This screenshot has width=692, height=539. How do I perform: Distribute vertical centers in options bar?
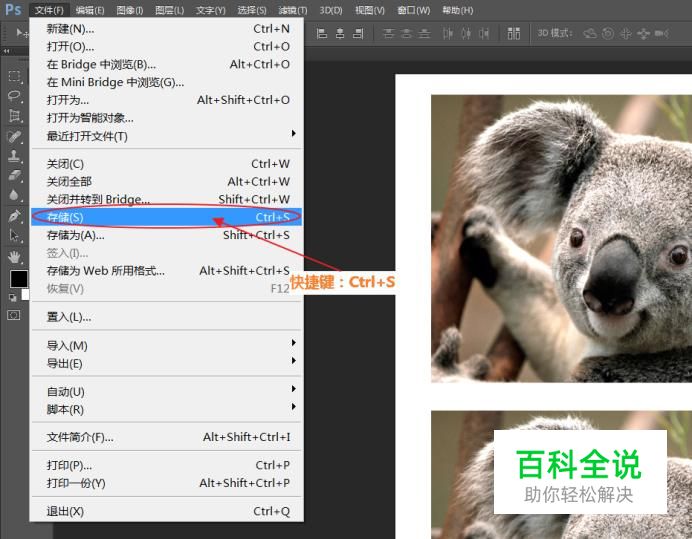pyautogui.click(x=406, y=33)
